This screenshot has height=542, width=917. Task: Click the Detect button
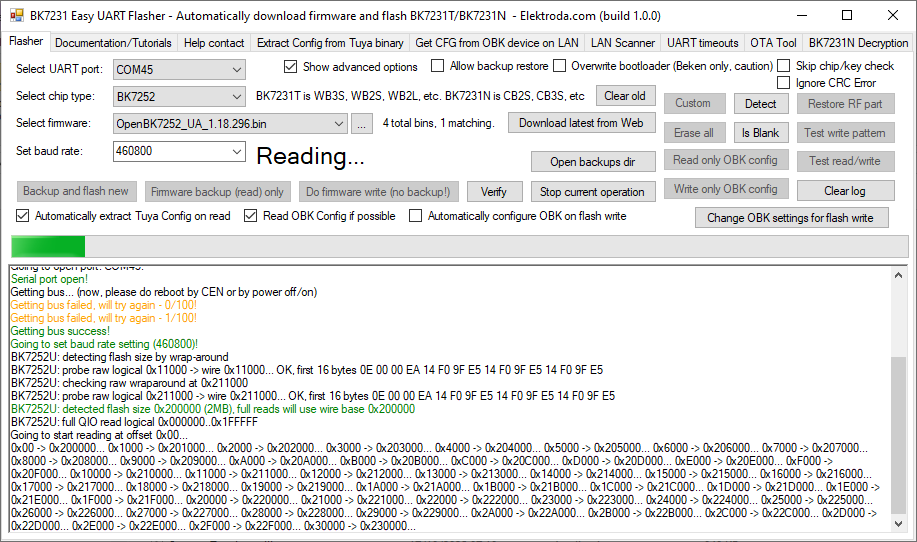point(761,103)
